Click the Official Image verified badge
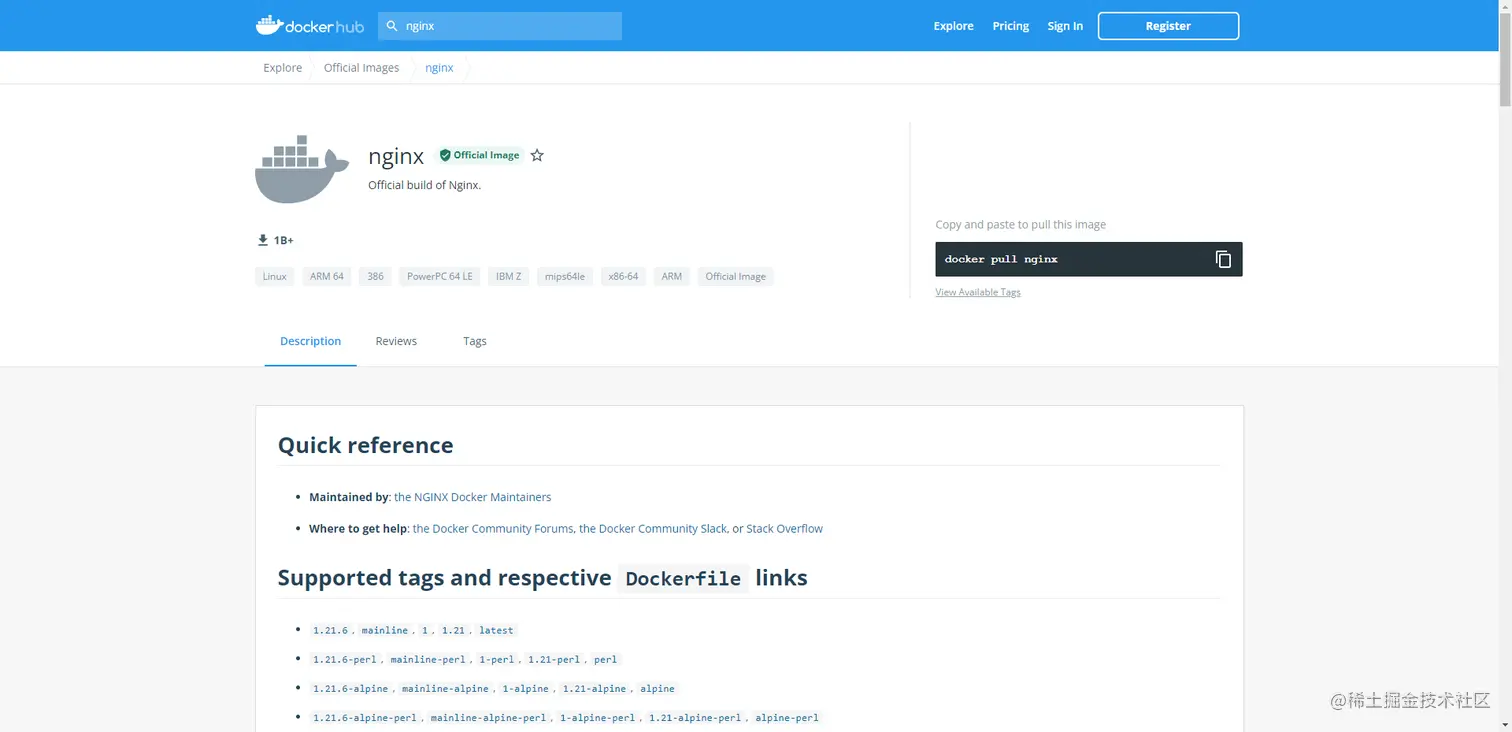The width and height of the screenshot is (1512, 732). pyautogui.click(x=480, y=155)
